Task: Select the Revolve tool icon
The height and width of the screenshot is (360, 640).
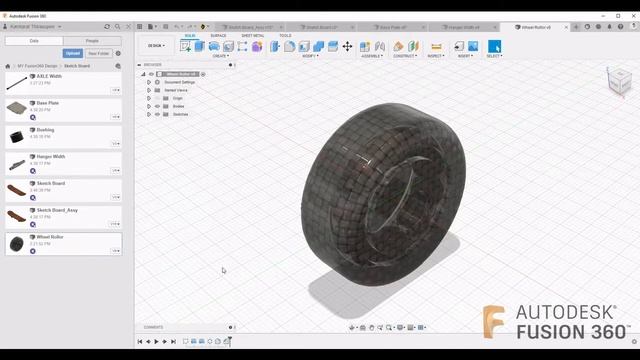Action: pos(214,46)
